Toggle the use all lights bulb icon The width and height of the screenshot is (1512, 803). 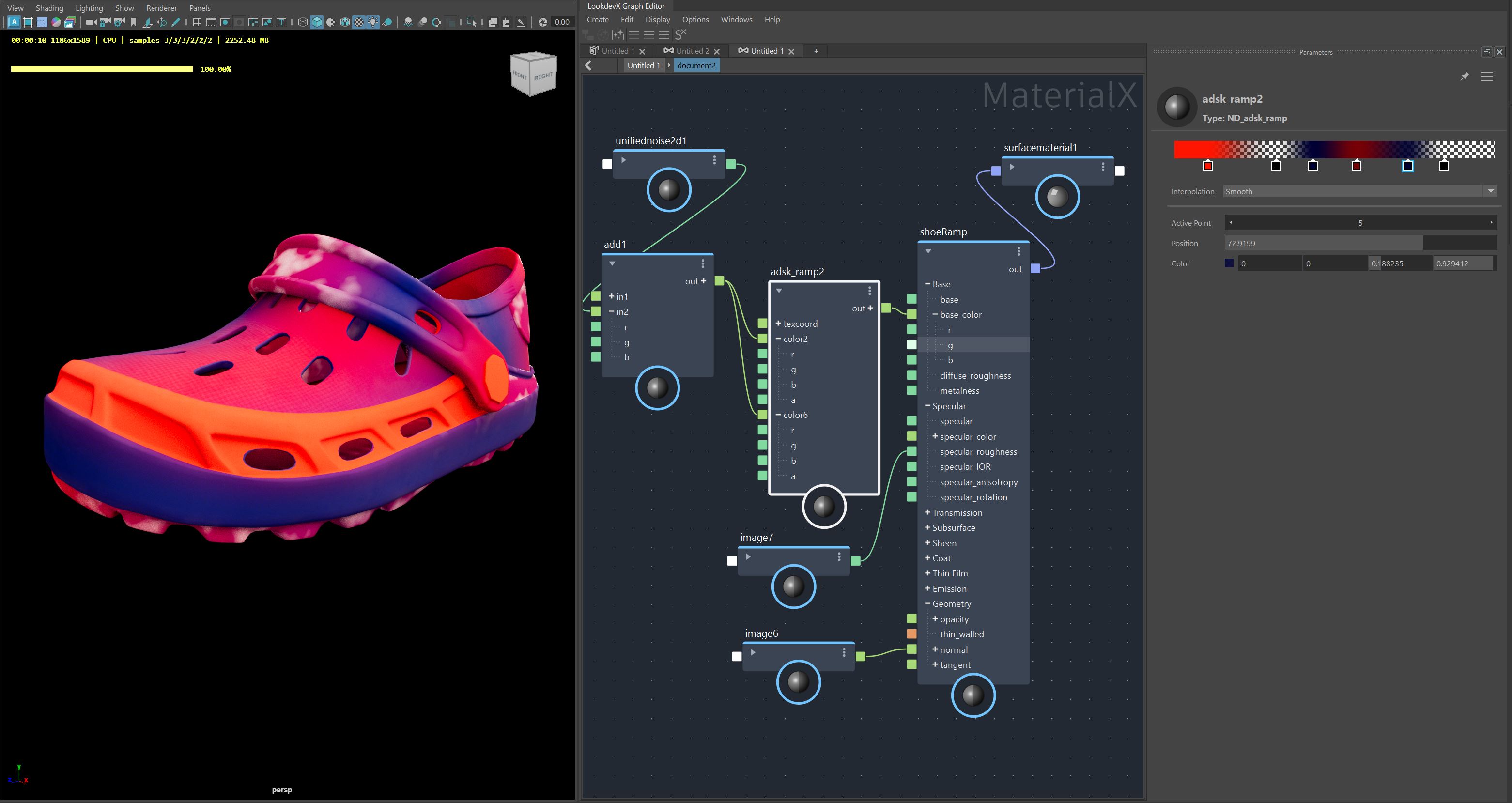[373, 22]
